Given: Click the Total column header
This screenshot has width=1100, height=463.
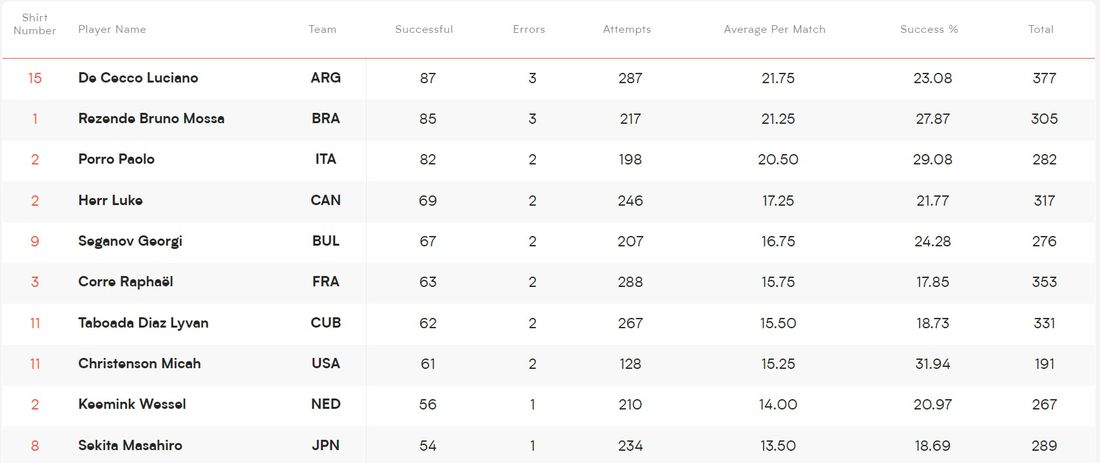Looking at the screenshot, I should pos(1041,30).
